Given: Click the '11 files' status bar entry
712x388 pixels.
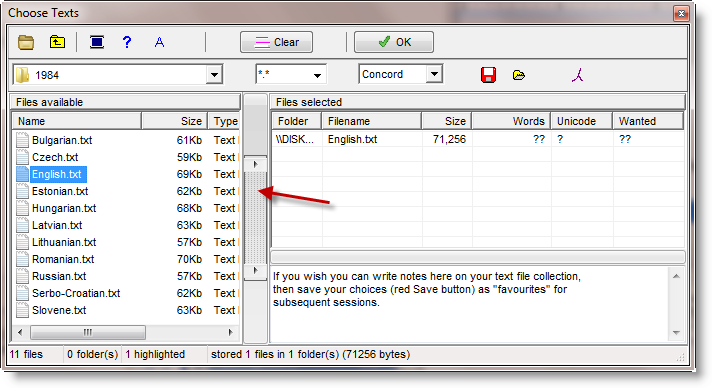Looking at the screenshot, I should click(26, 354).
